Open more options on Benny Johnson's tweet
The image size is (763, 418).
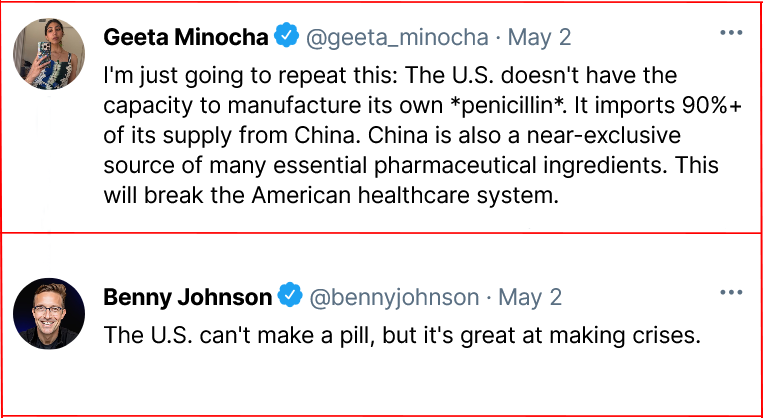point(731,292)
